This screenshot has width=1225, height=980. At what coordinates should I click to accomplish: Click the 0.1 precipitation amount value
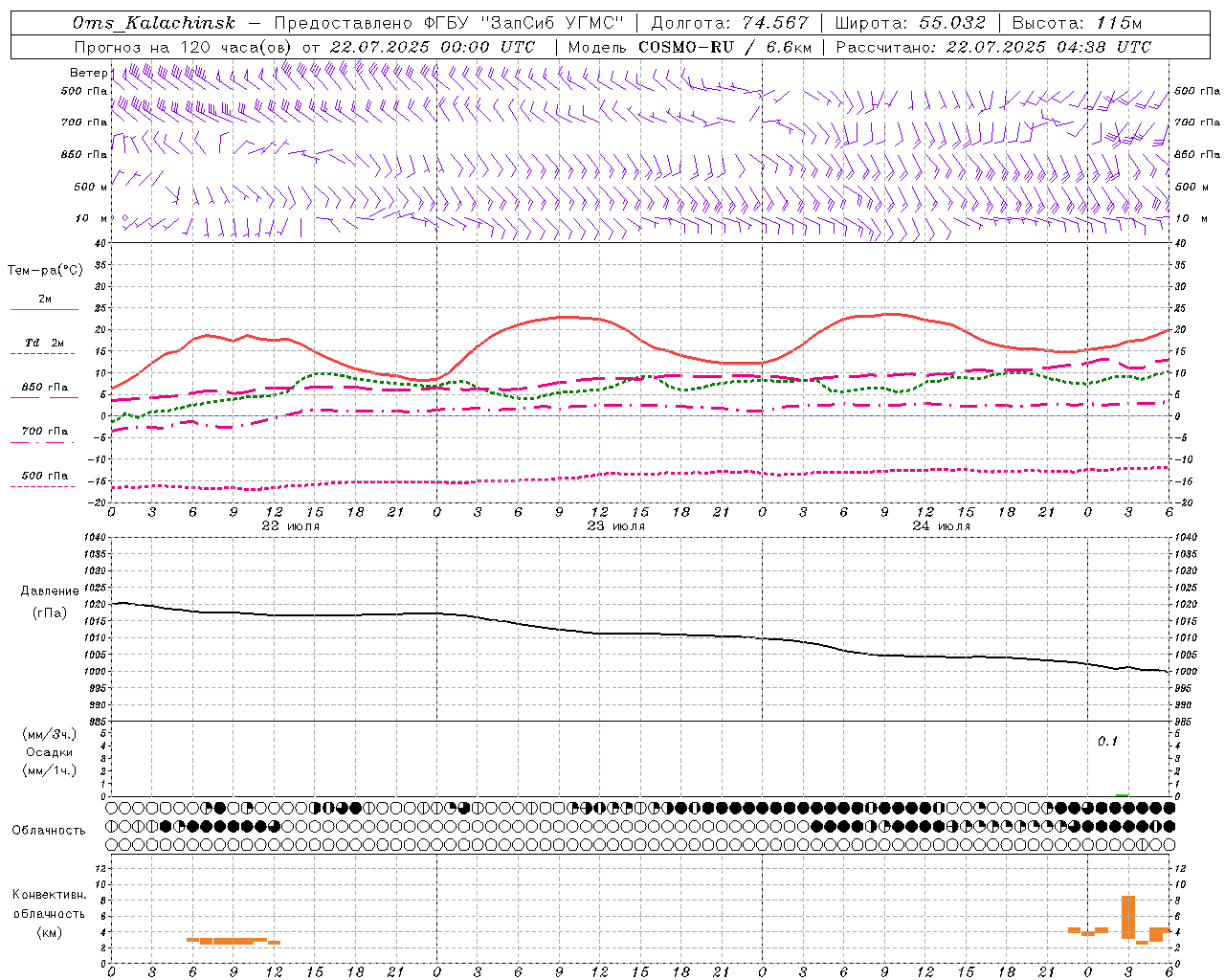(x=1107, y=741)
